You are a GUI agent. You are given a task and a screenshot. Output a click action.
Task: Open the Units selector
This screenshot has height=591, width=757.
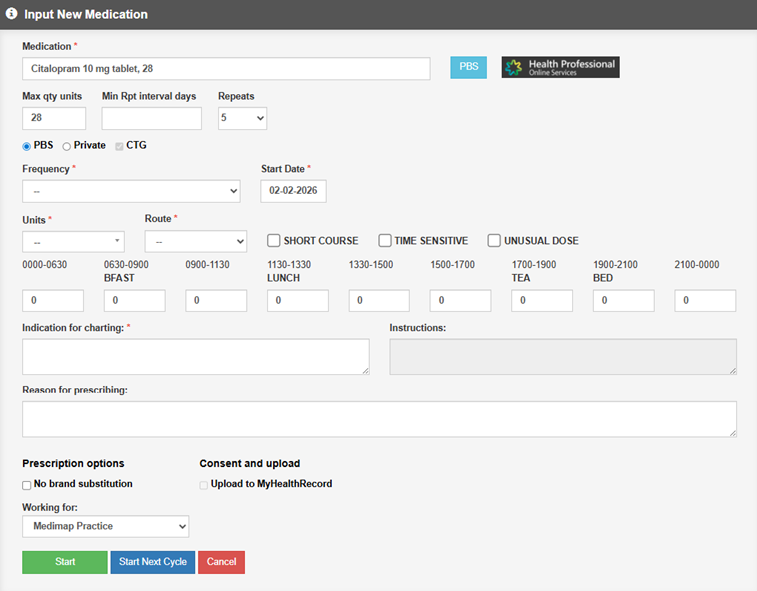click(73, 242)
